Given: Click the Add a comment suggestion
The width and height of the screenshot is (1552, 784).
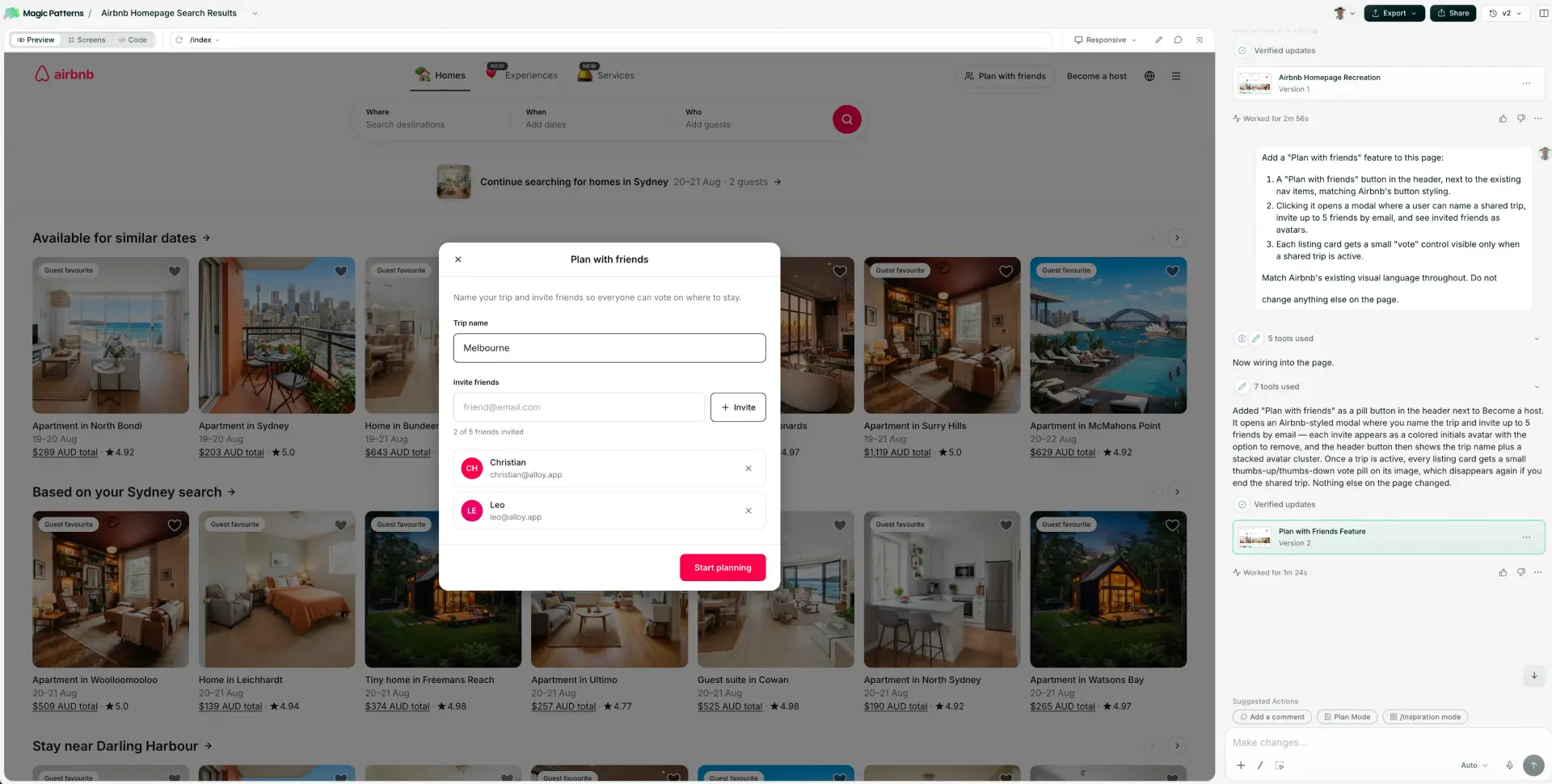Looking at the screenshot, I should (x=1272, y=717).
